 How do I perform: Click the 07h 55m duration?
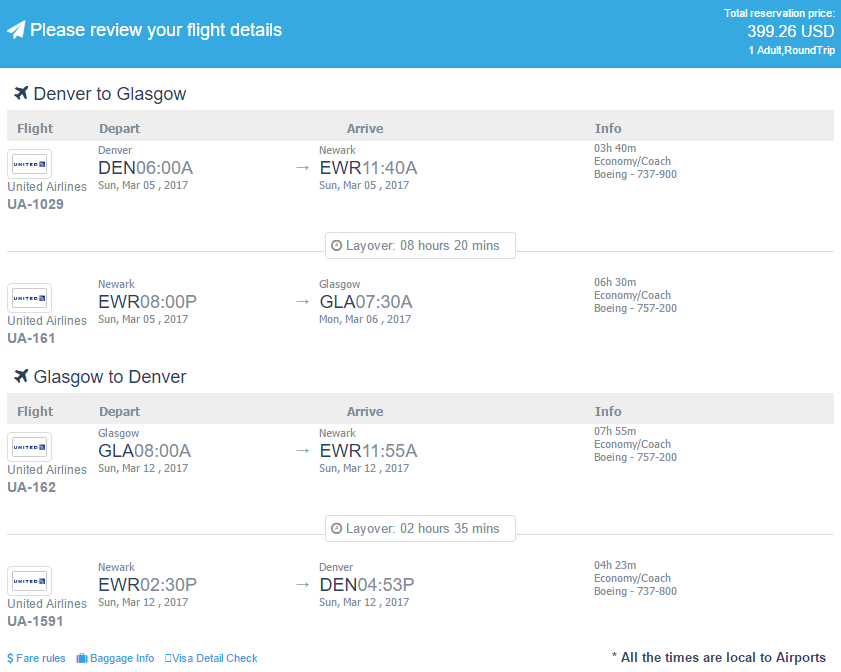(615, 431)
